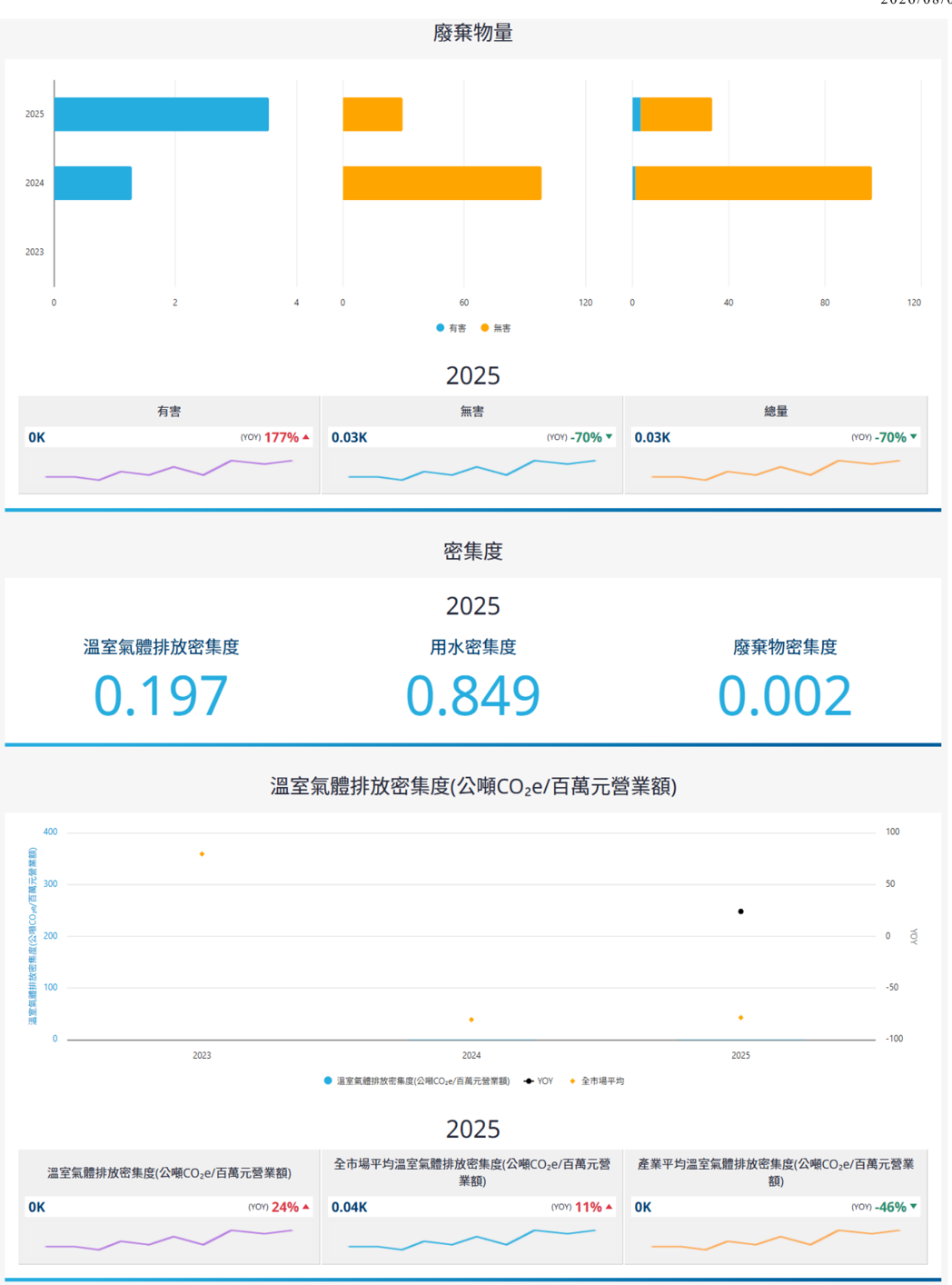
Task: Click the blue 溫室氣體排放密集度 legend dot
Action: click(x=328, y=1081)
